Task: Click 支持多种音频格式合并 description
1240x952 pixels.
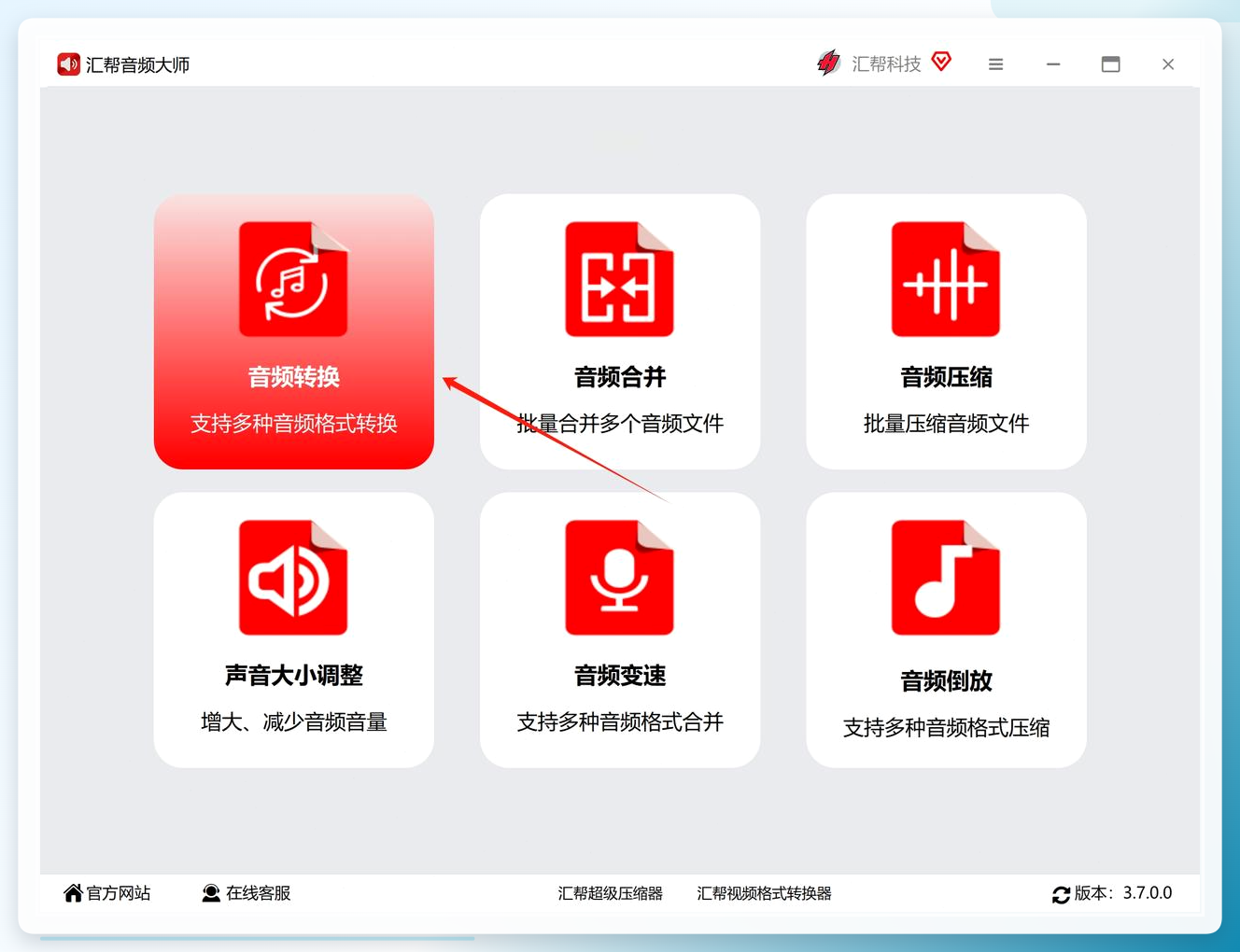Action: [620, 722]
